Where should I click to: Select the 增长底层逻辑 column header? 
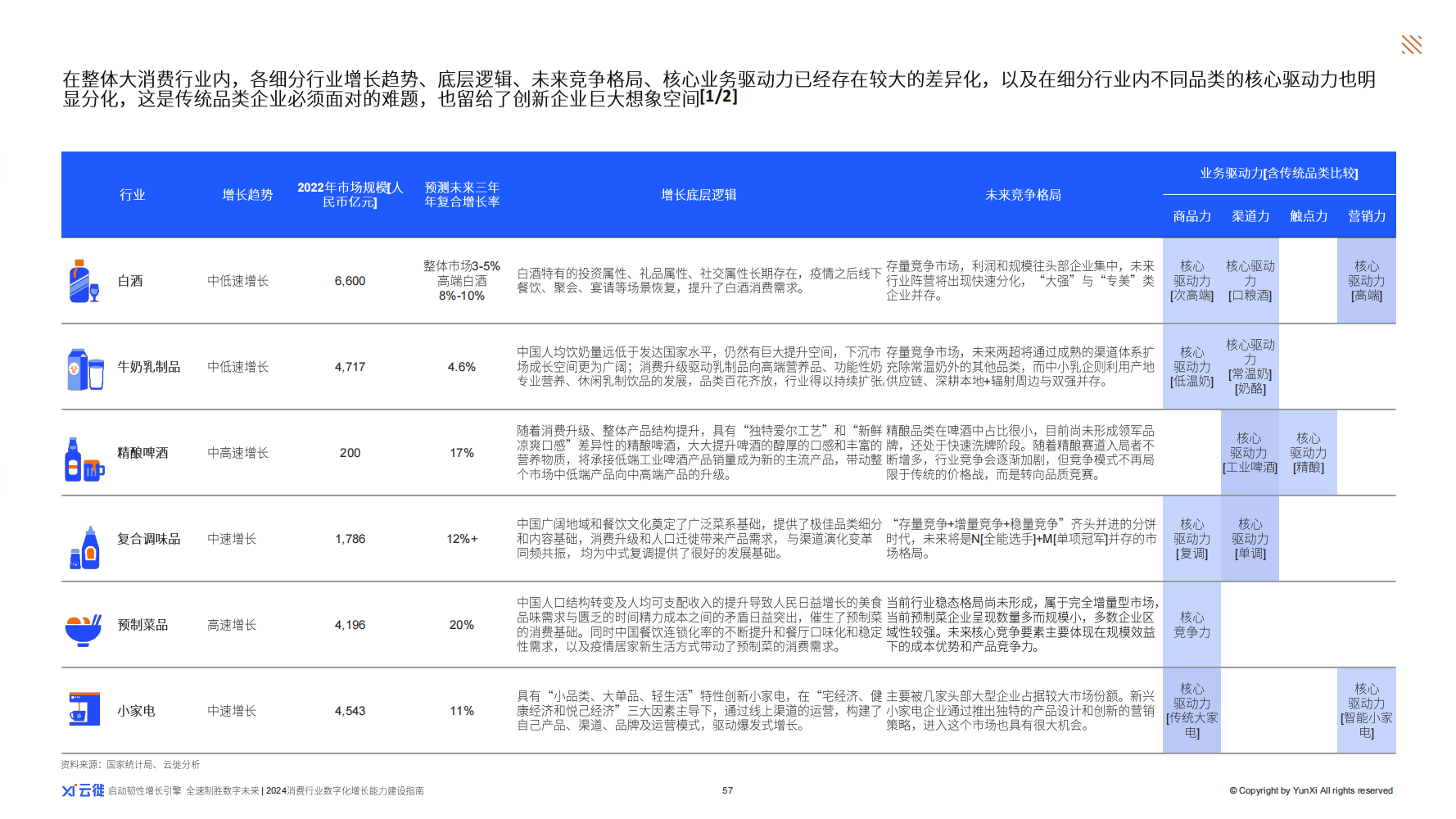coord(699,195)
